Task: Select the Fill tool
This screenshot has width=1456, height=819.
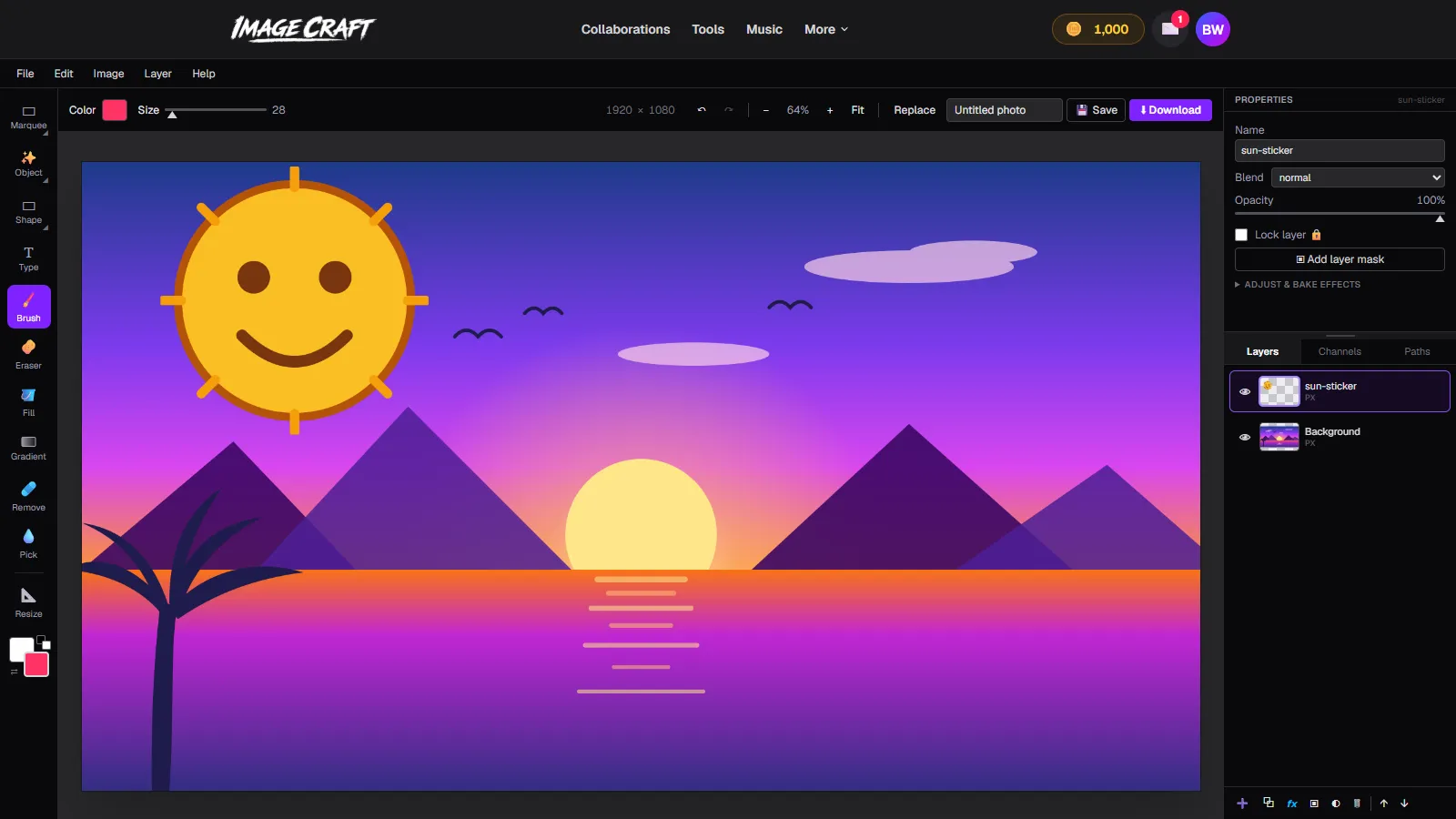Action: (x=28, y=401)
